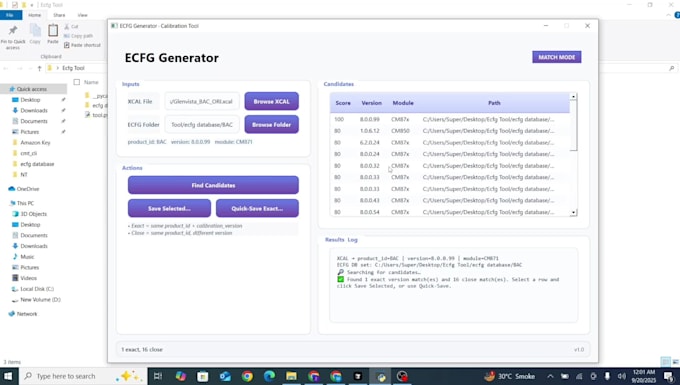Switch Explorer to details view icon
Viewport: 680px width, 385px height.
click(x=665, y=362)
